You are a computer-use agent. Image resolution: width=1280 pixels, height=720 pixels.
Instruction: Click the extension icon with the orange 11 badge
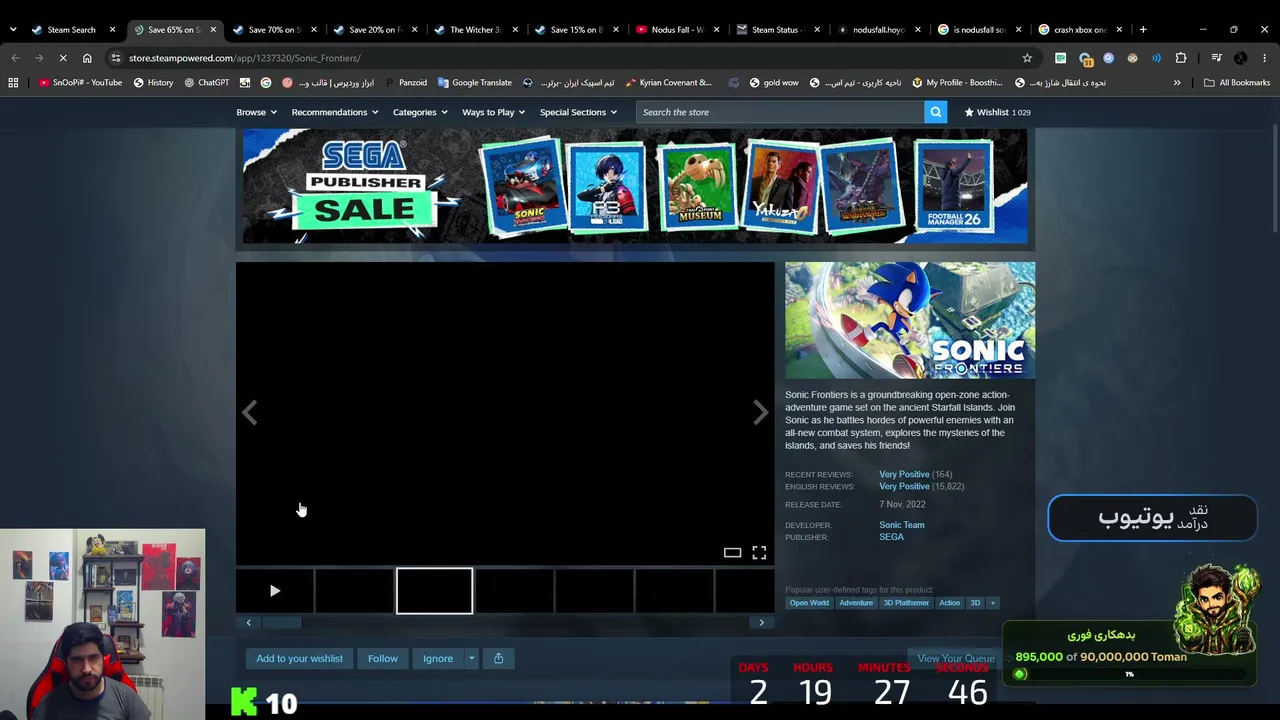click(1085, 59)
